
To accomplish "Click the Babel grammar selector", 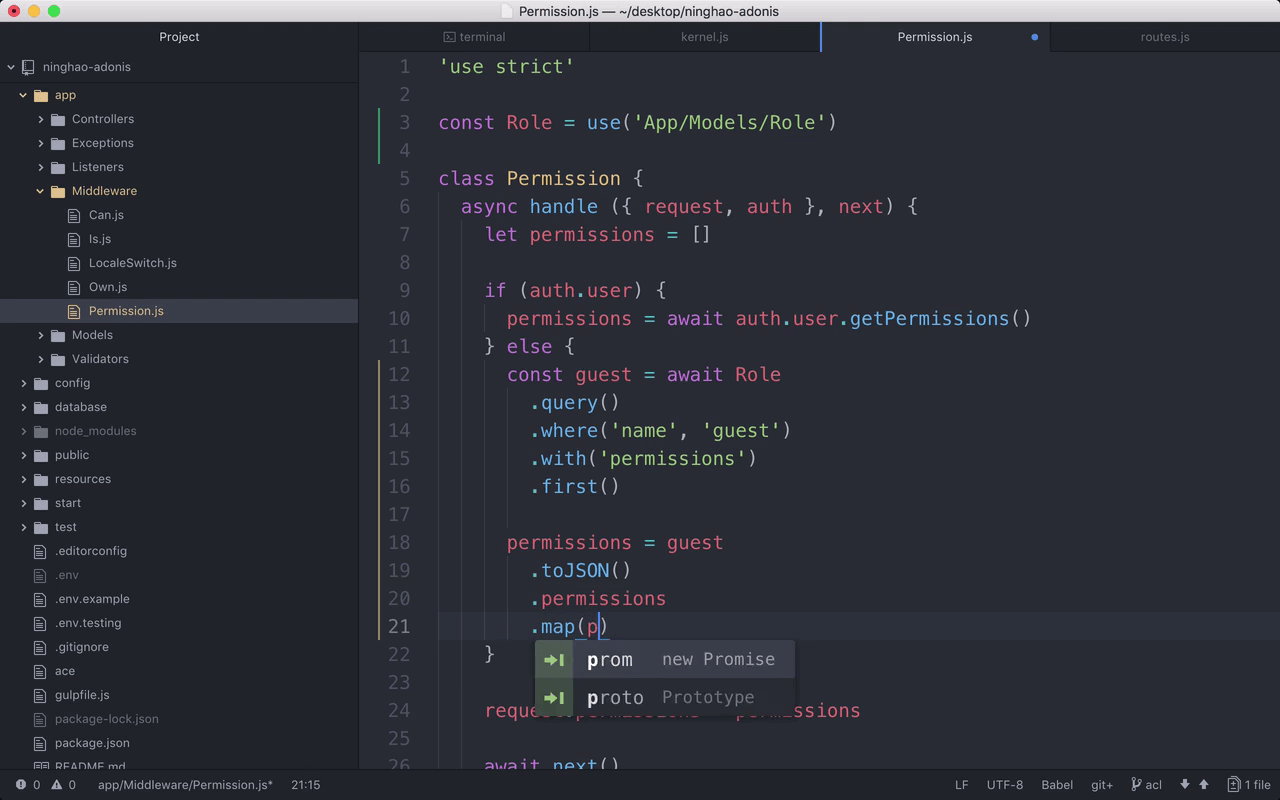I will [1057, 785].
